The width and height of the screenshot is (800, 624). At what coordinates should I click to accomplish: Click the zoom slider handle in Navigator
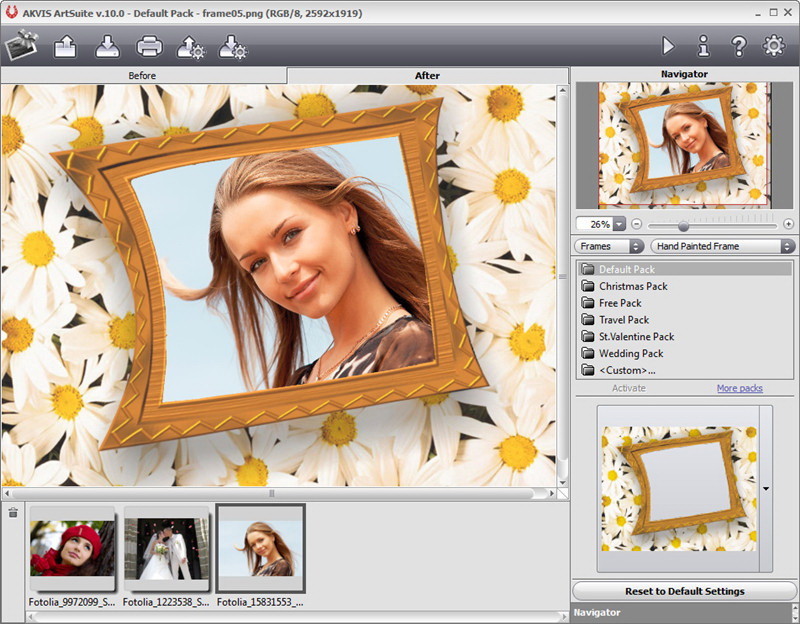click(x=683, y=225)
